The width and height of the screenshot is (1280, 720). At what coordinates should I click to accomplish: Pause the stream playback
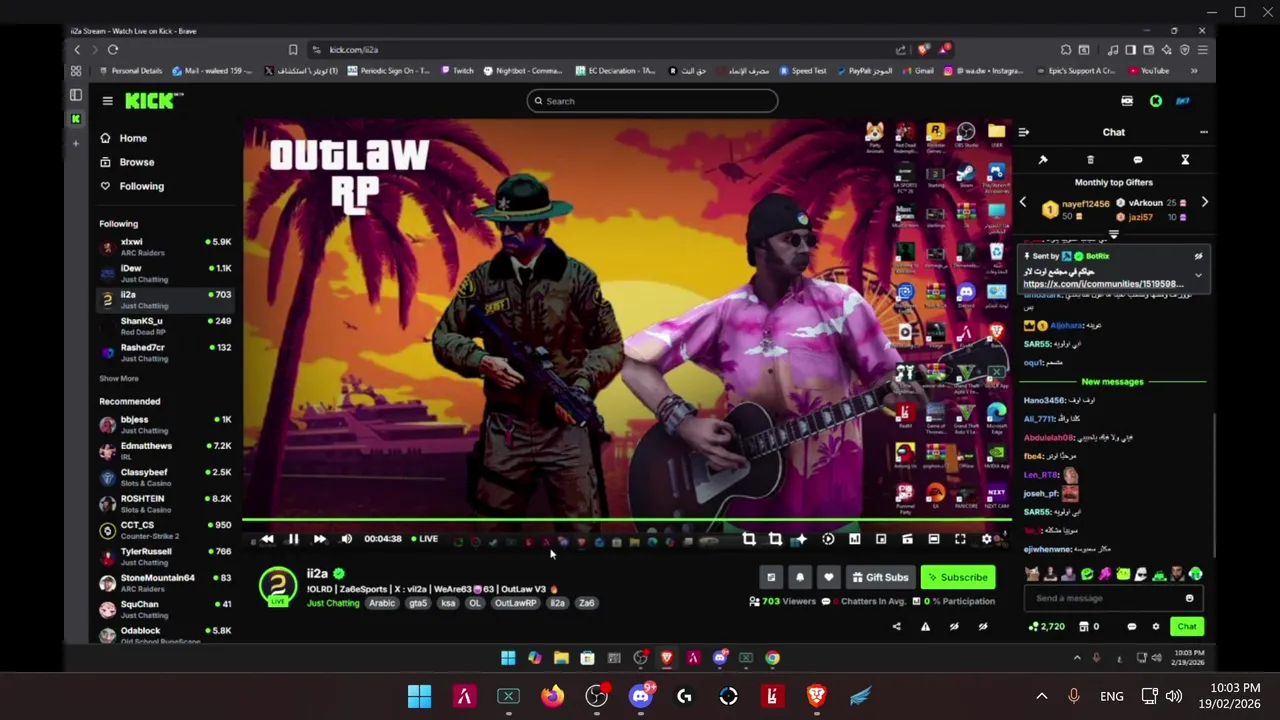[x=293, y=539]
